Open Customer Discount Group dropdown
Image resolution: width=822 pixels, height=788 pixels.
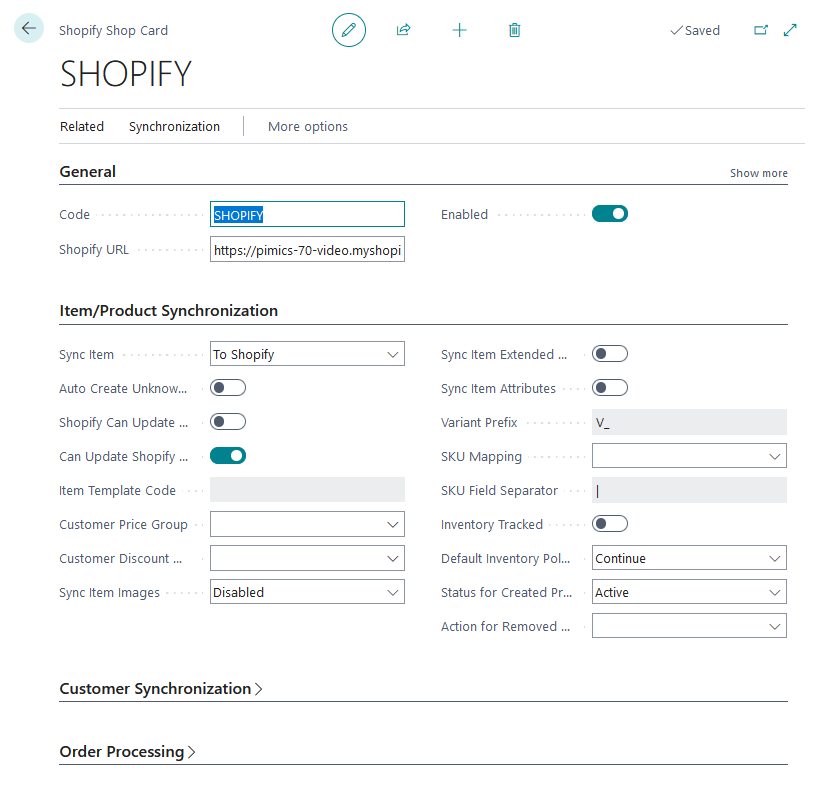(307, 558)
